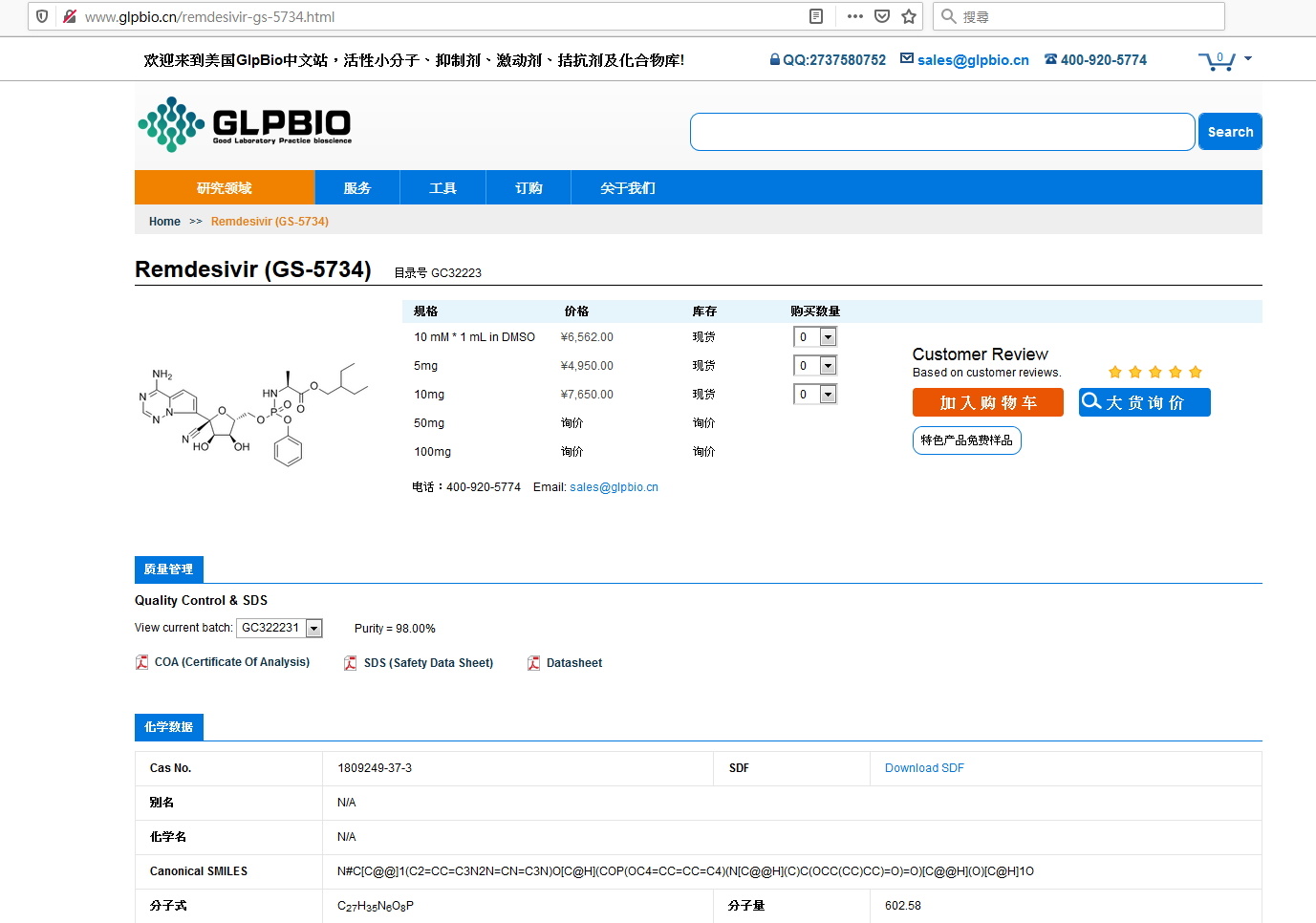Open the 服务 menu tab
The height and width of the screenshot is (923, 1316).
coord(357,188)
